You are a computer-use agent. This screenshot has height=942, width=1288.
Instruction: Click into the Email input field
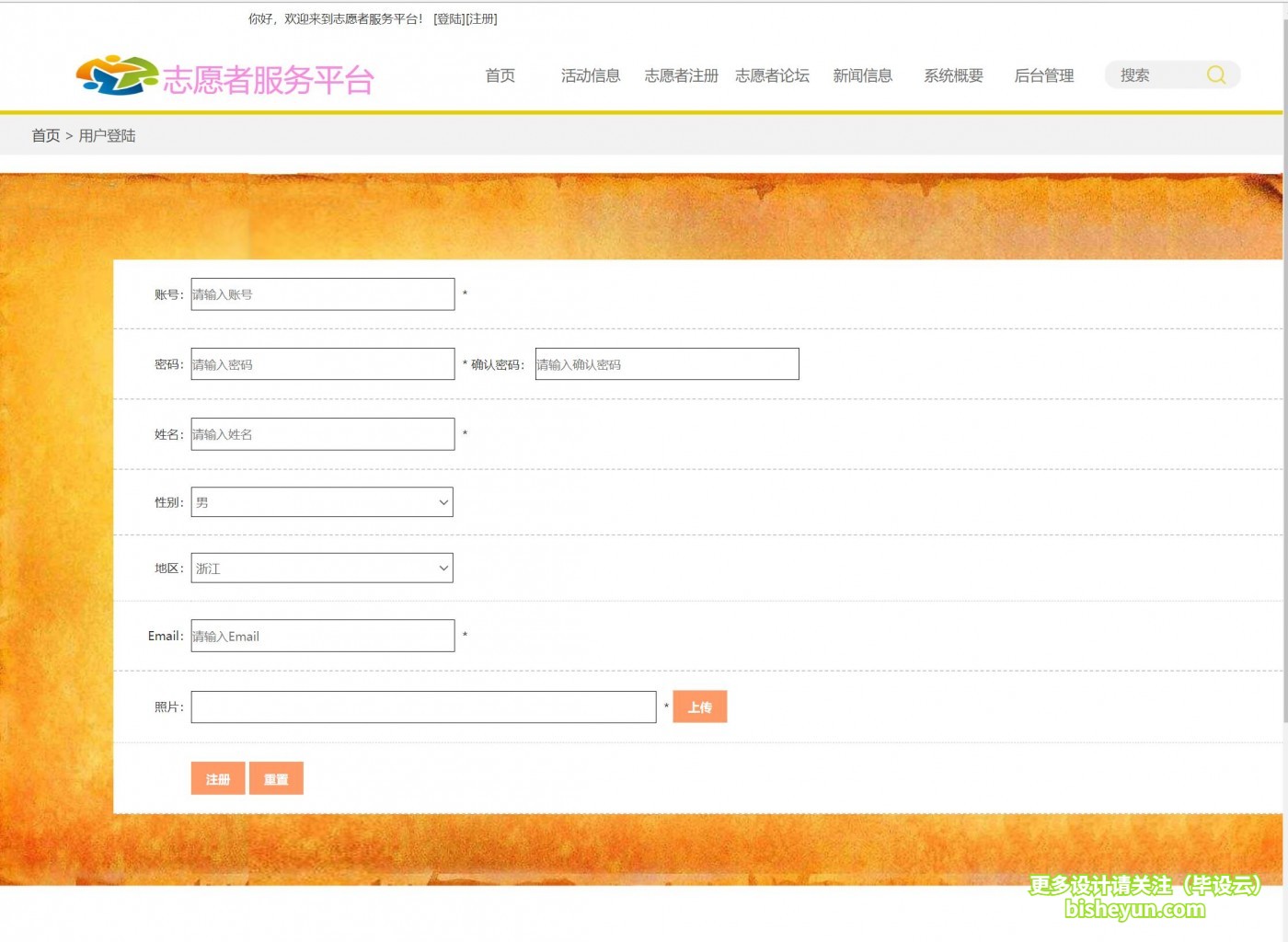(322, 637)
